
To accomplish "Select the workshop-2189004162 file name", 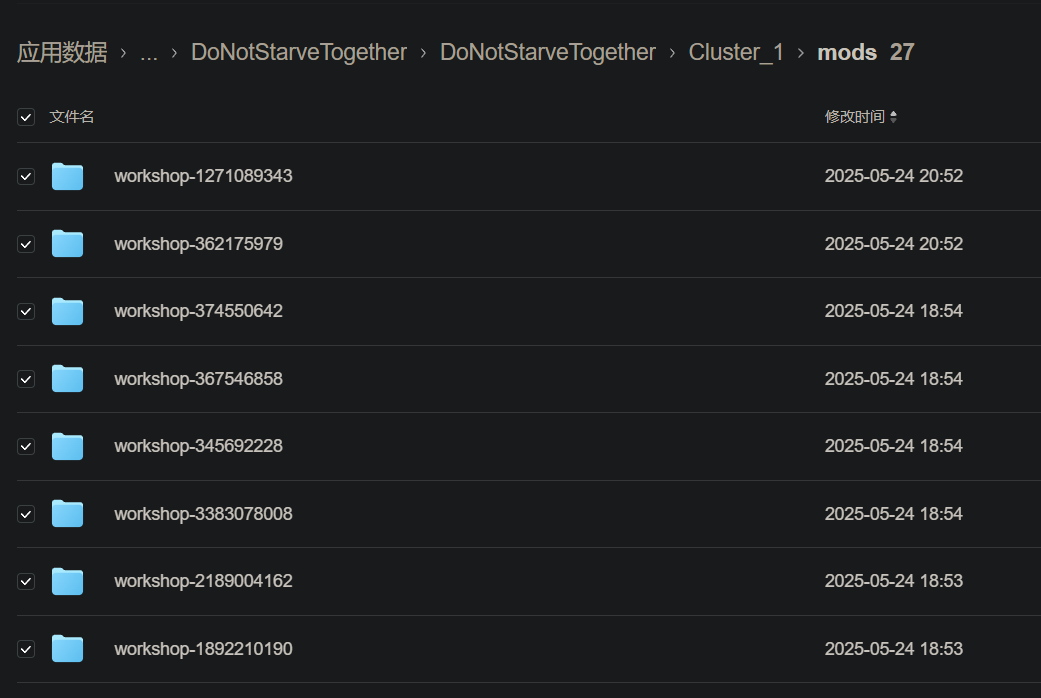I will (x=203, y=581).
